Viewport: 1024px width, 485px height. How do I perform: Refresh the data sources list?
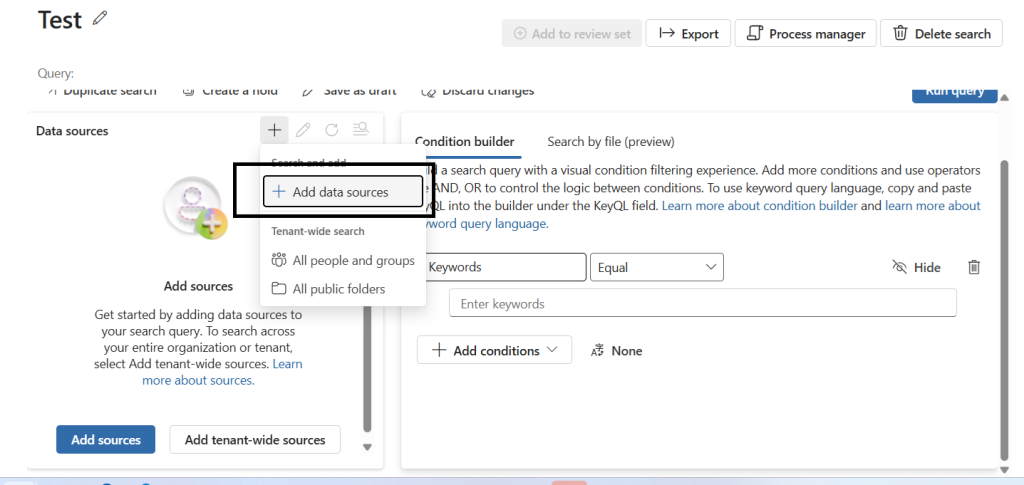pos(332,131)
